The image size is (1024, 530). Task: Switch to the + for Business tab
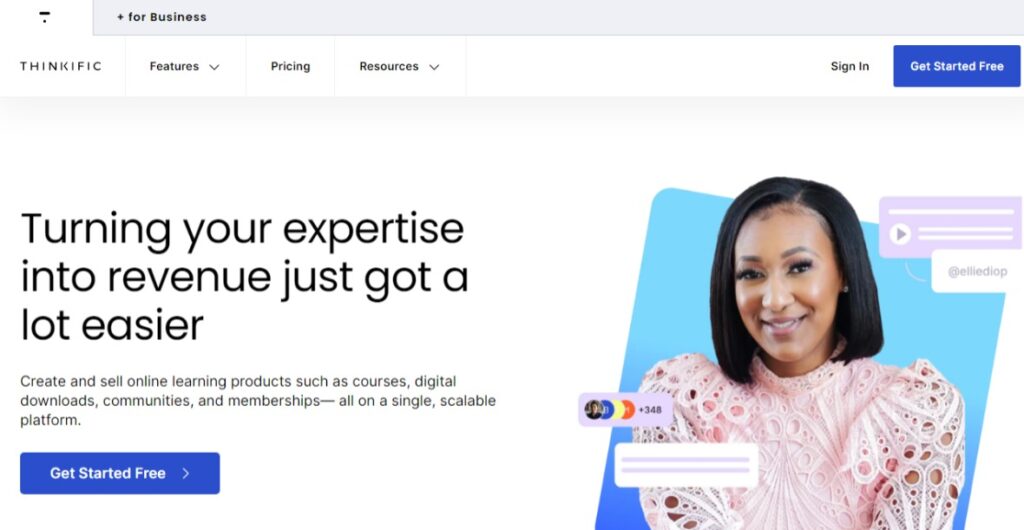pos(161,17)
